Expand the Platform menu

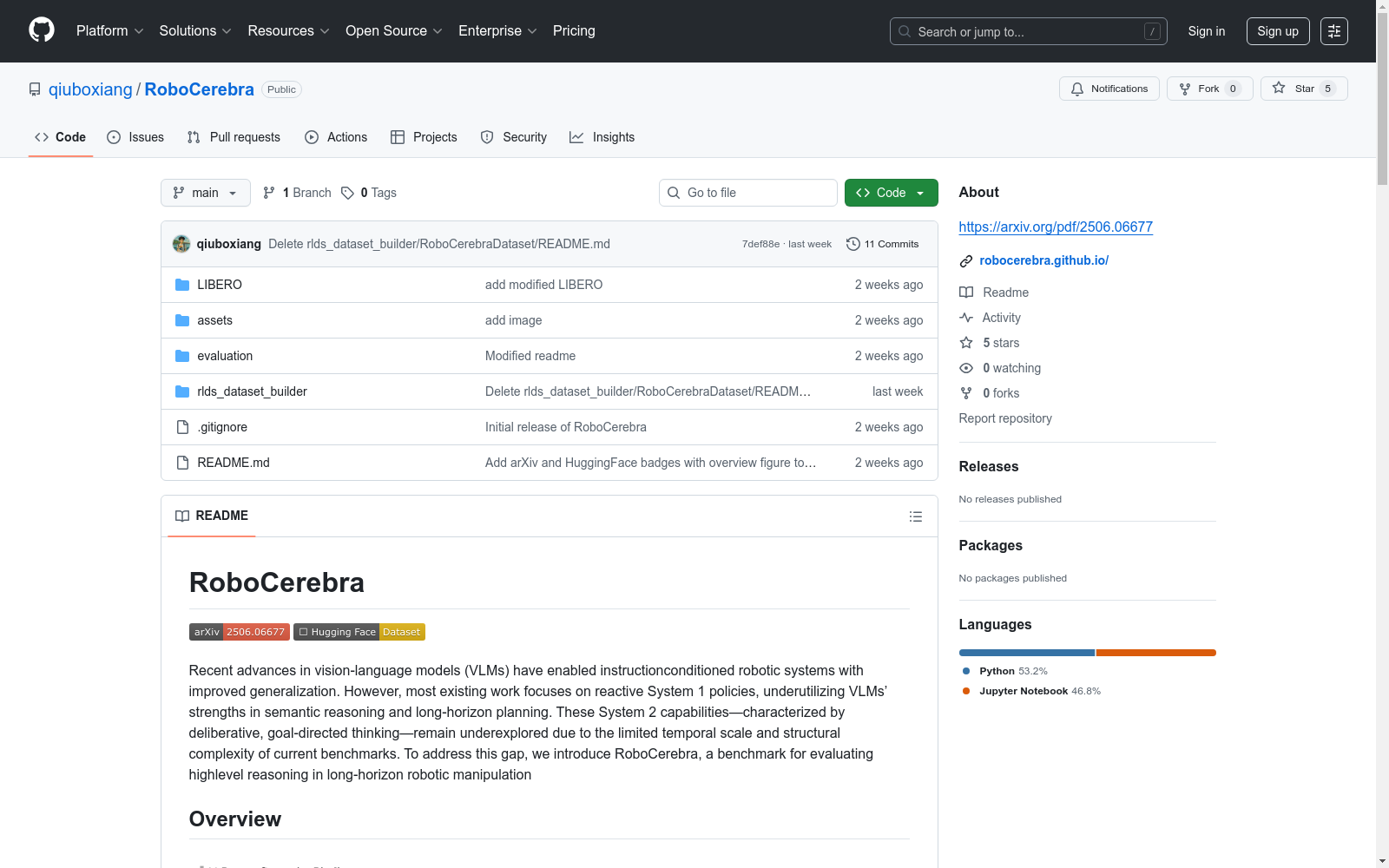(110, 31)
